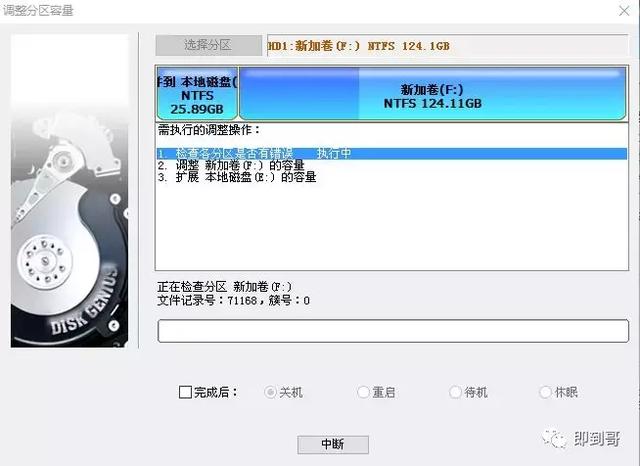Choose the 待机 radio option
This screenshot has width=640, height=466.
point(455,392)
